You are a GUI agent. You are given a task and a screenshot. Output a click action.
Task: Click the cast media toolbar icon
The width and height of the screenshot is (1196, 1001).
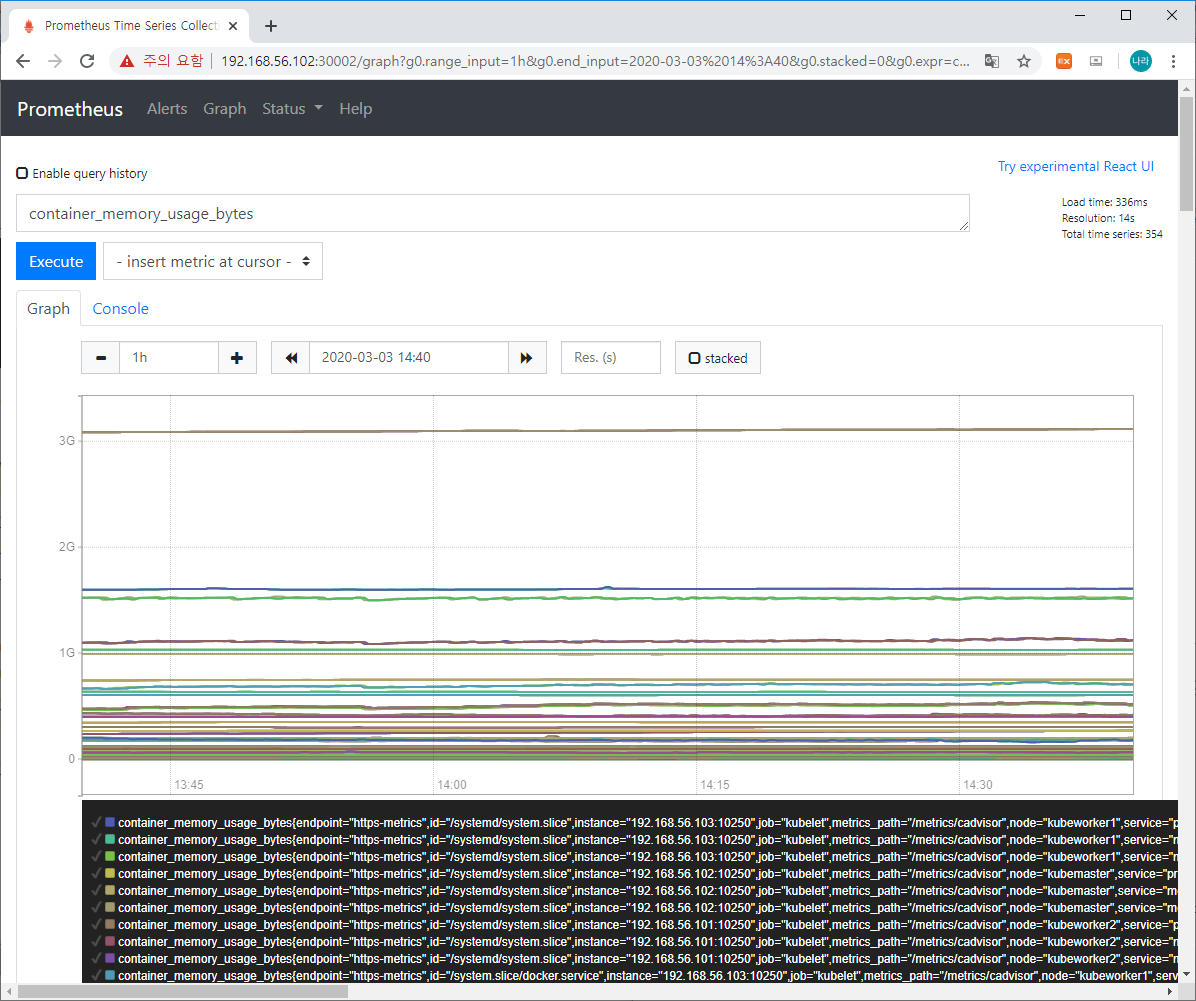1096,61
